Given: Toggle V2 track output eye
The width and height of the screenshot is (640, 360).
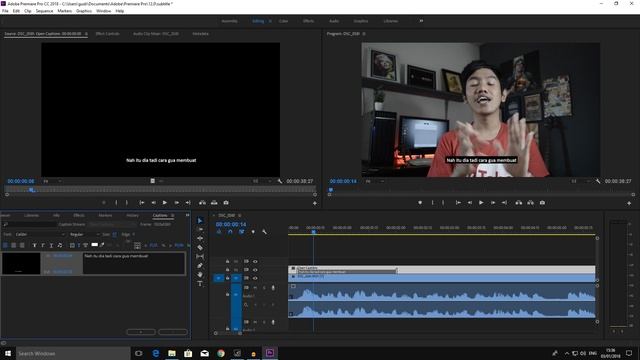Looking at the screenshot, I should pos(255,270).
